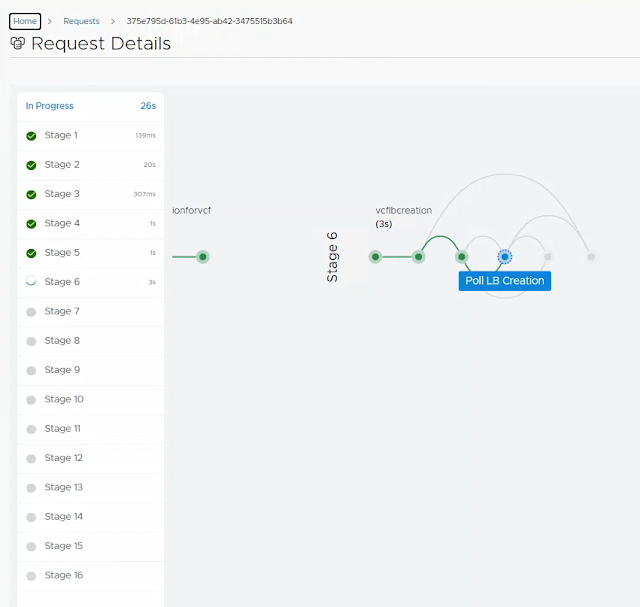
Task: Select the first green node under vcflbcreation
Action: point(376,257)
